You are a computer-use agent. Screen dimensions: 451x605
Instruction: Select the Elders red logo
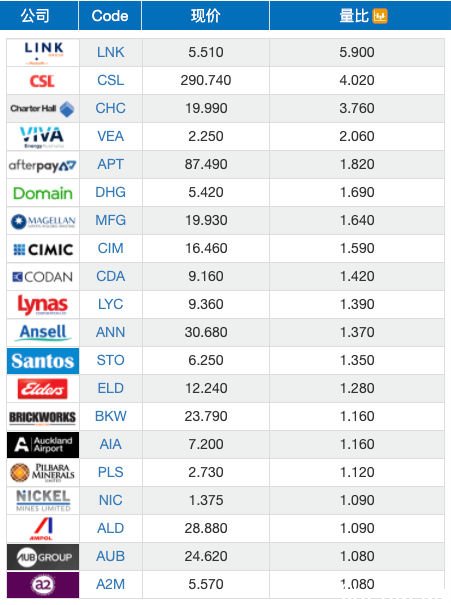pyautogui.click(x=42, y=389)
